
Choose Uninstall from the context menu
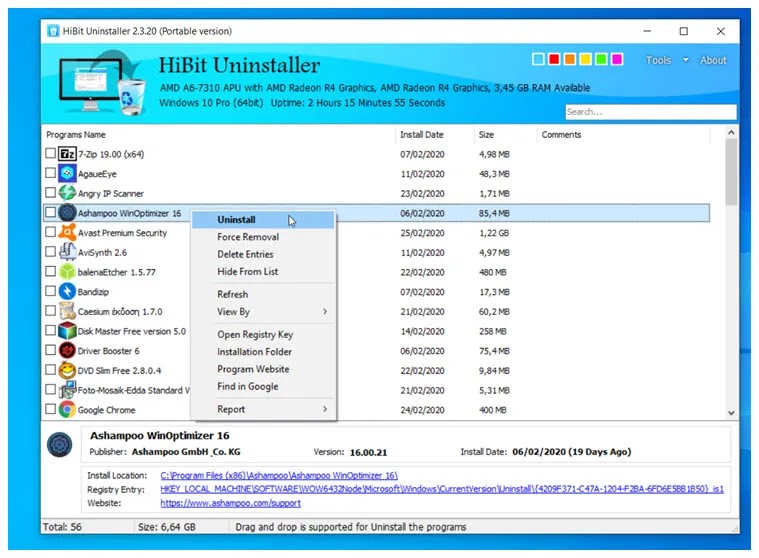click(x=263, y=220)
